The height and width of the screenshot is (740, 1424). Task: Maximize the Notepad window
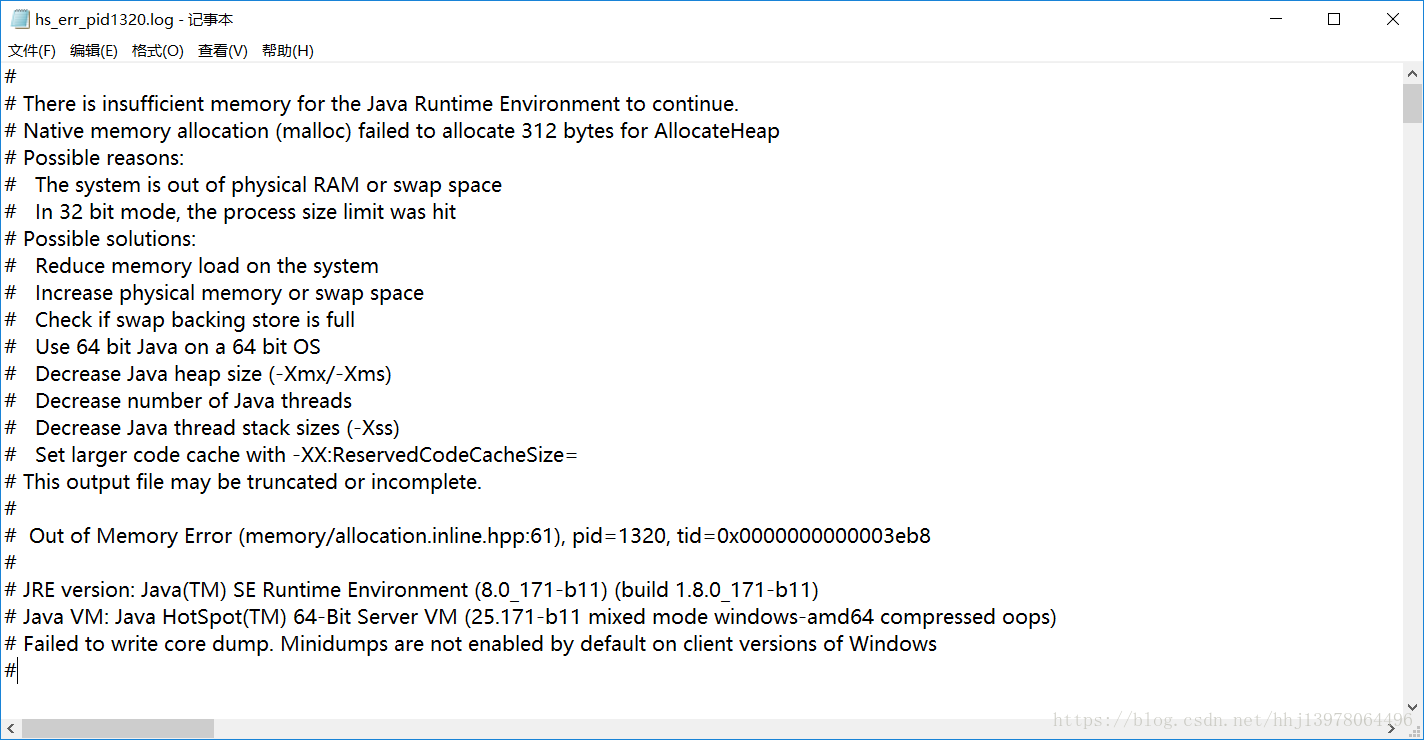(x=1334, y=18)
